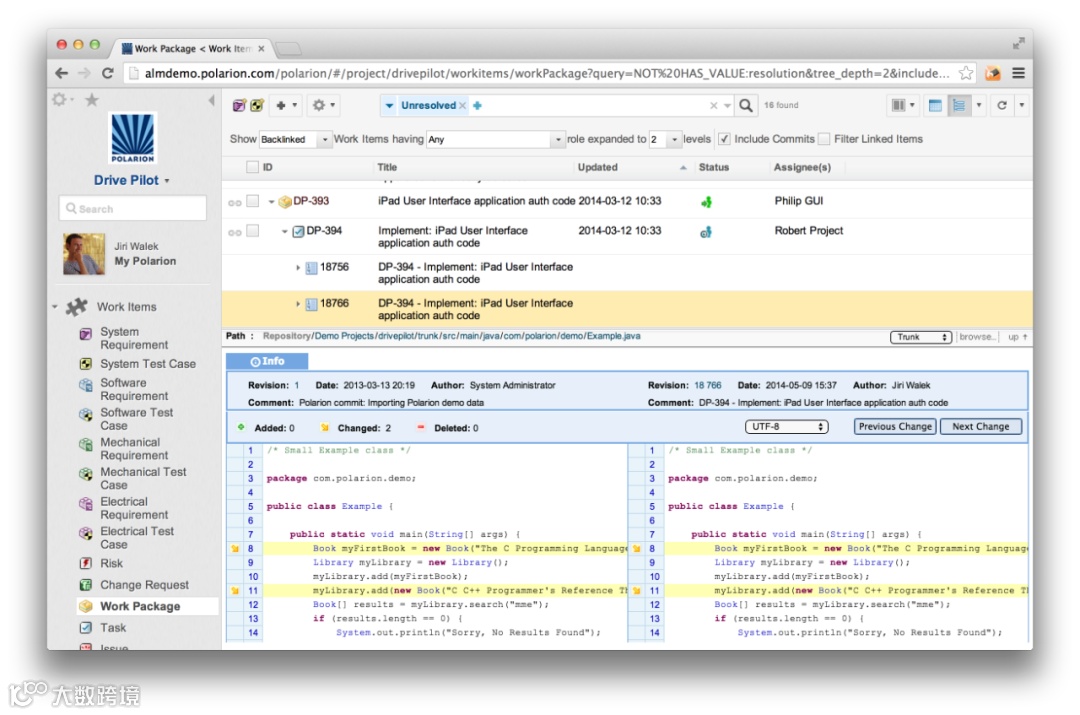Open sidebar settings gear icon
The image size is (1080, 715).
click(60, 100)
